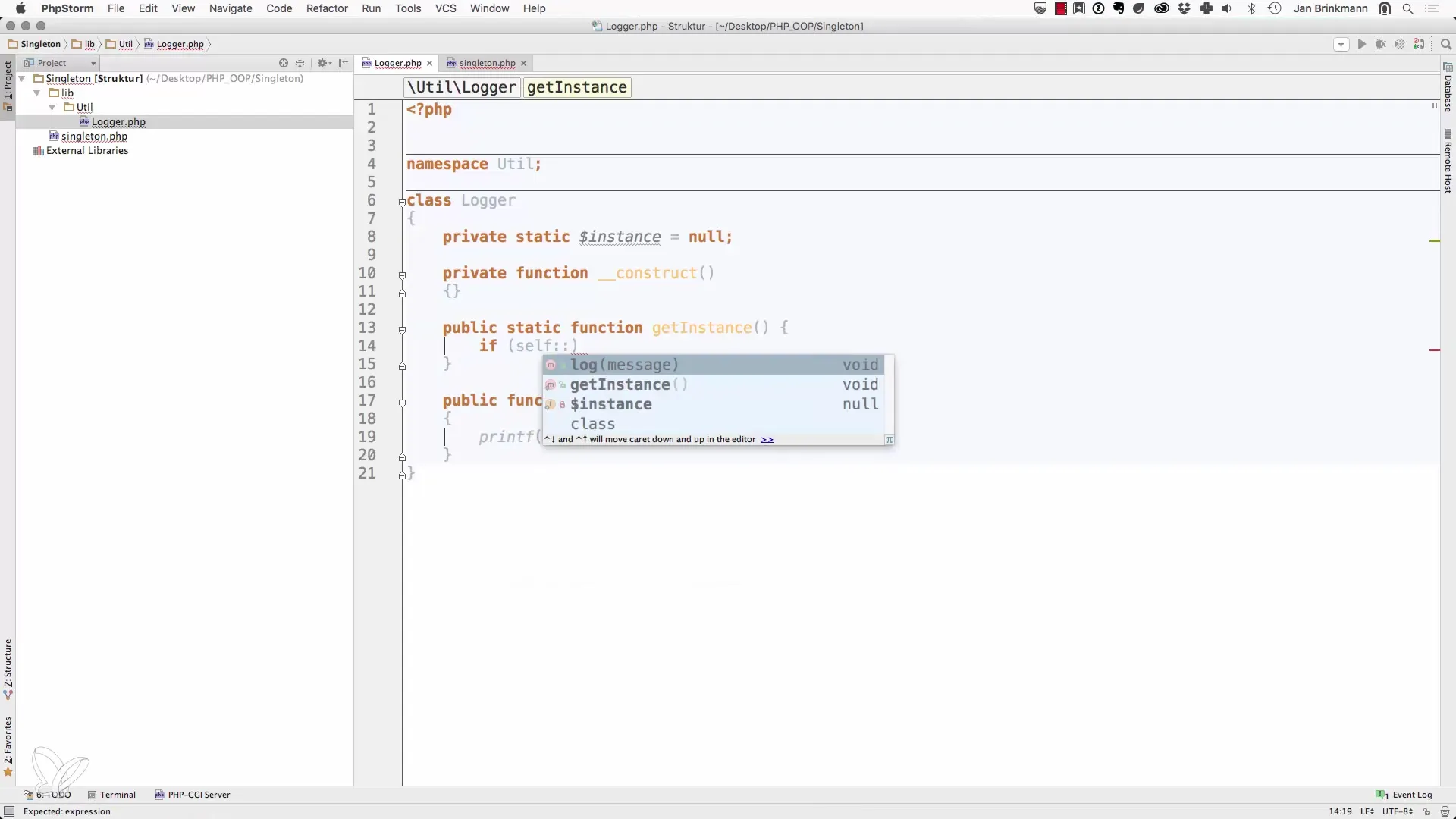Screen dimensions: 1456x819
Task: Fold the __construct method at line 10
Action: [x=402, y=275]
